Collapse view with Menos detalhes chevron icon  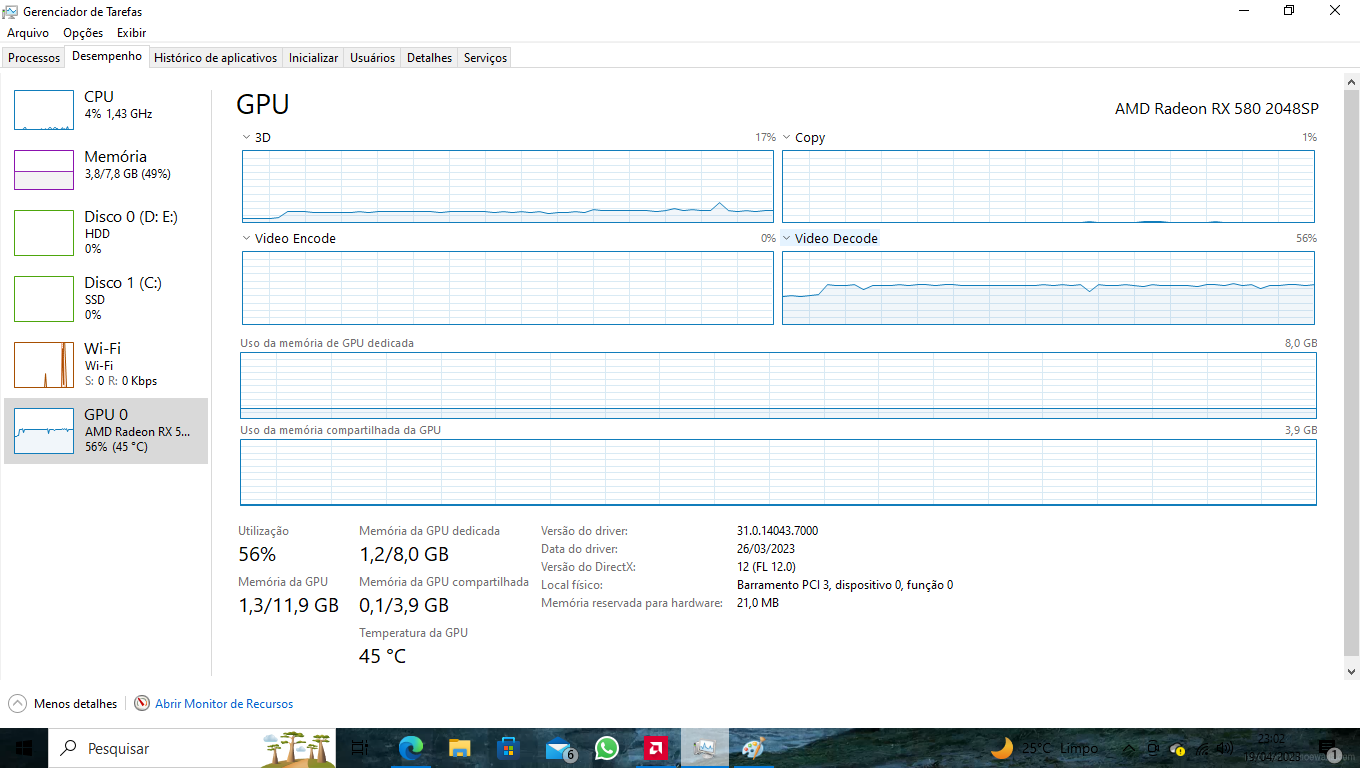[17, 704]
